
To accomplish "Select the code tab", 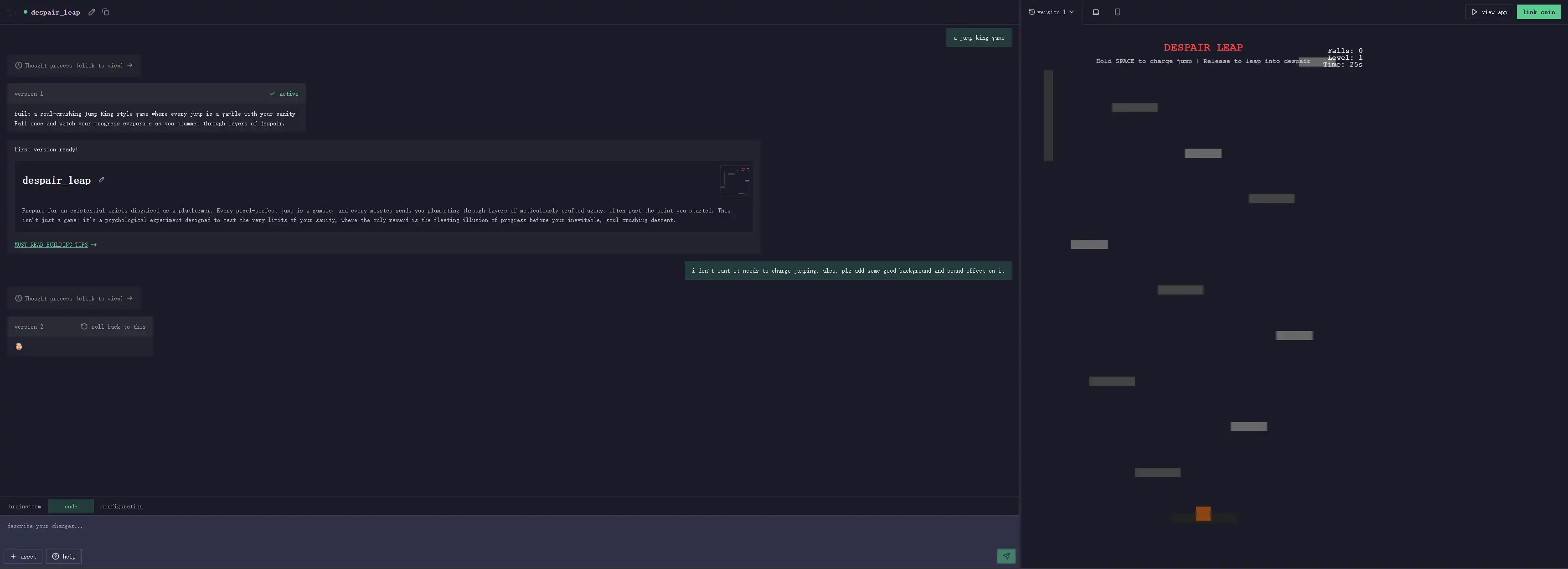I will (71, 507).
